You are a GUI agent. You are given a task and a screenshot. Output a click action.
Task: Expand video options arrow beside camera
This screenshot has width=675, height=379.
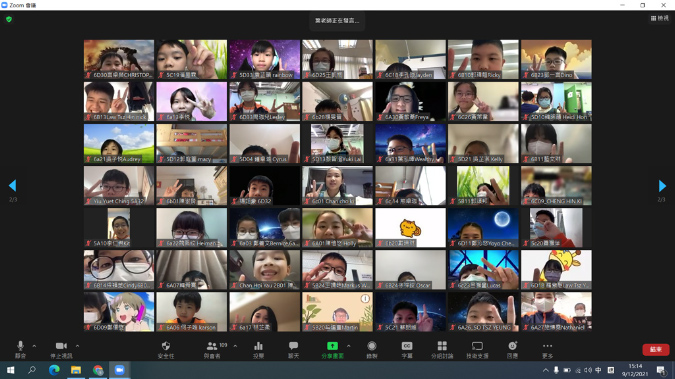click(x=77, y=346)
